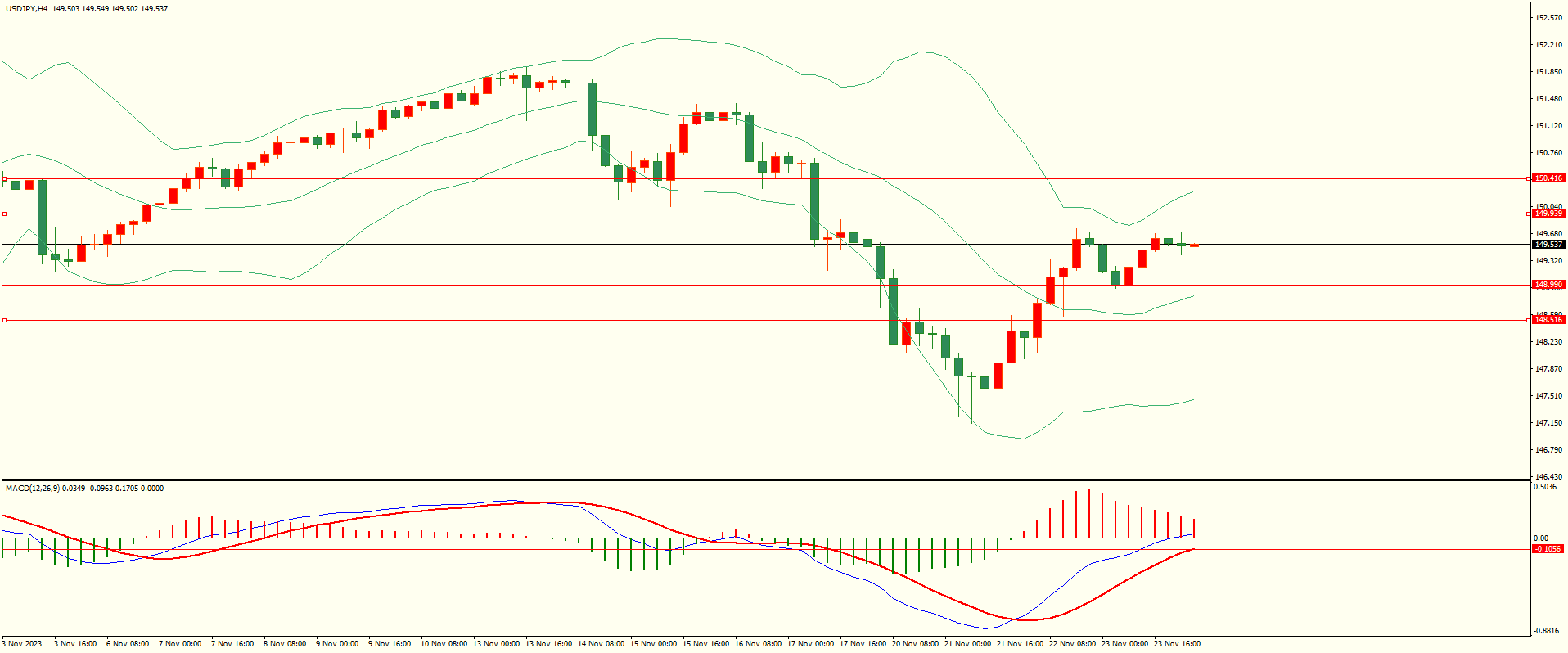
Task: Click the 148.230 price scale value
Action: pos(1549,342)
